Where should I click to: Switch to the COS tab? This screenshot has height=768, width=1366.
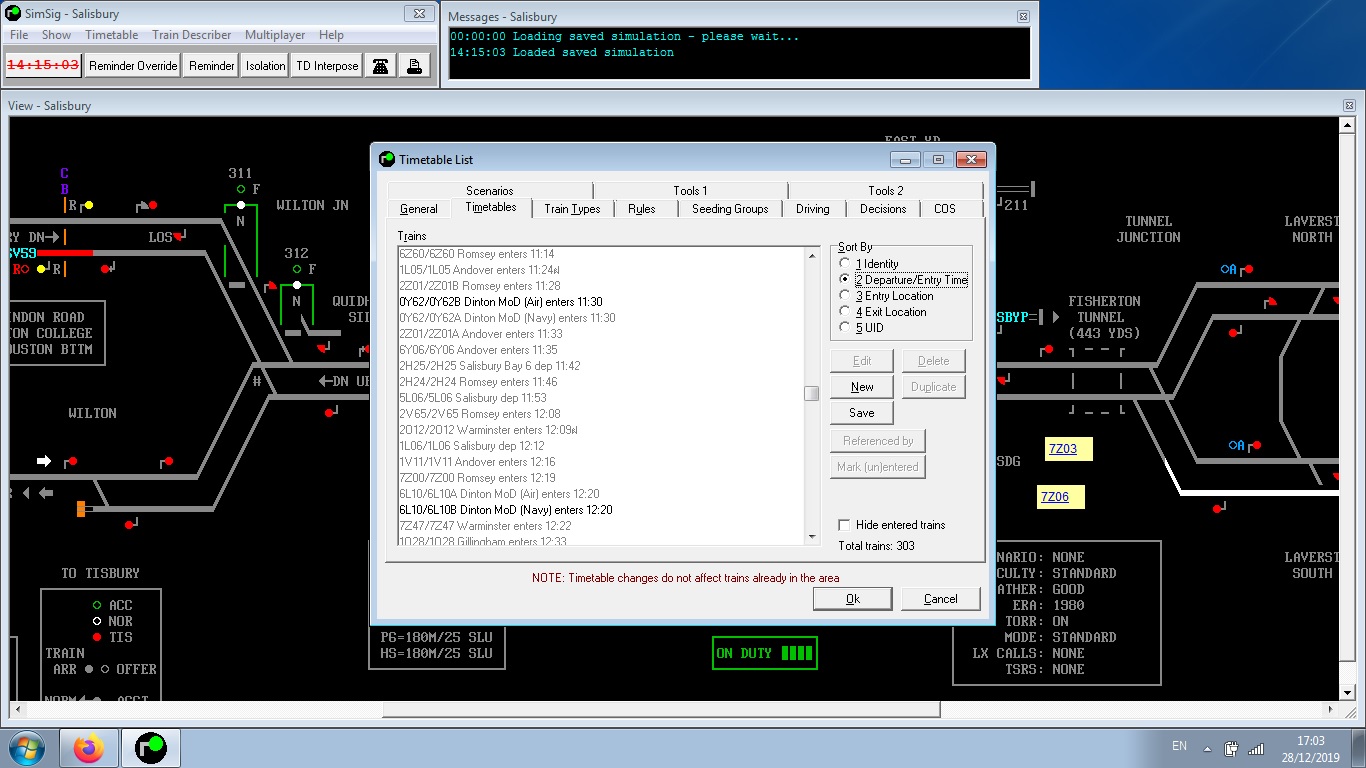pos(945,209)
